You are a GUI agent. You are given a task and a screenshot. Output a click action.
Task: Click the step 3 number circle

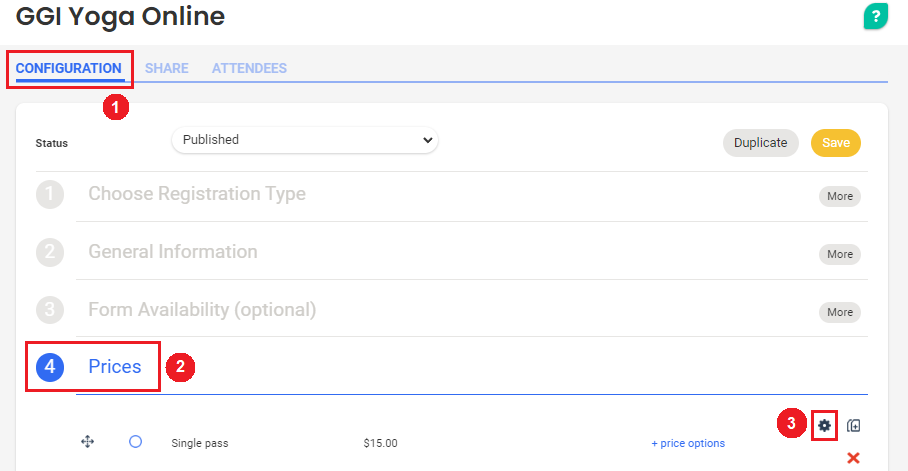pos(50,311)
